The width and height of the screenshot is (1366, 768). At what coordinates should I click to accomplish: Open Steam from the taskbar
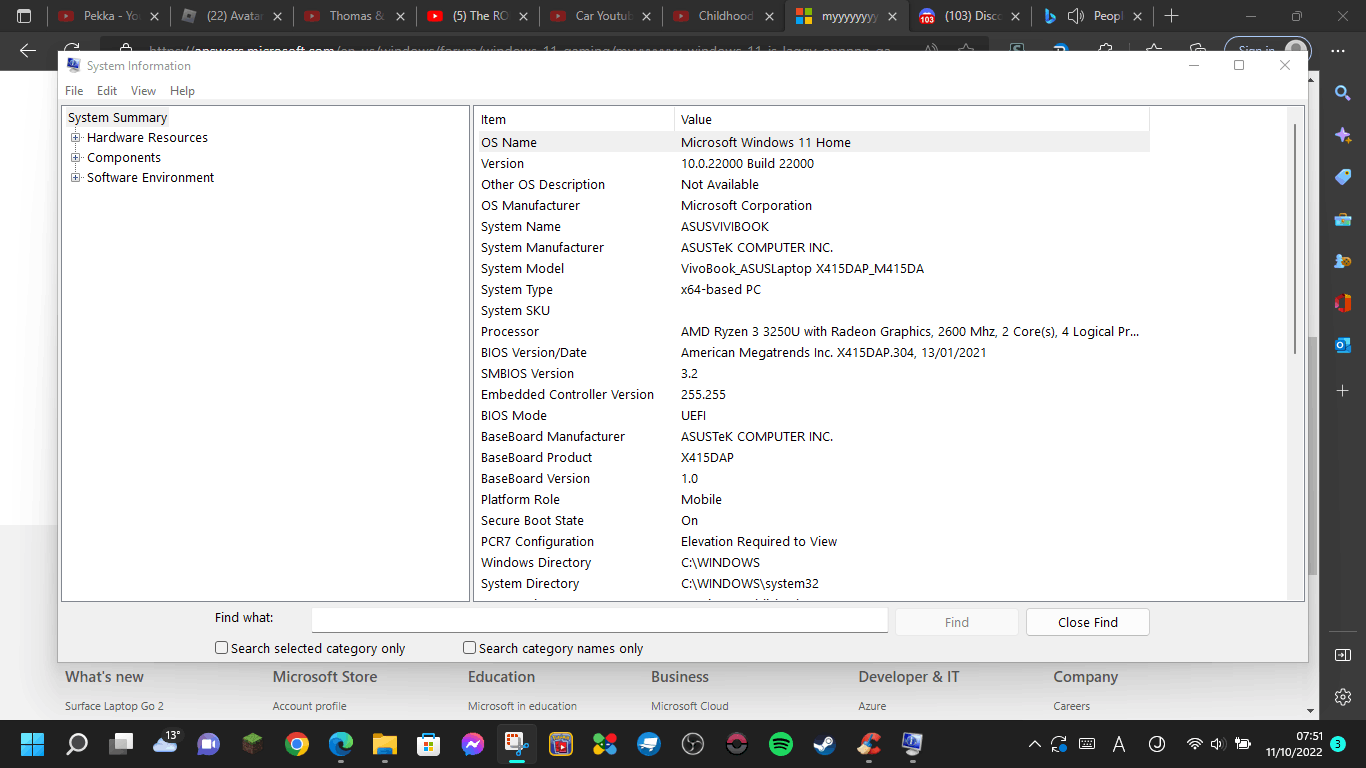click(825, 744)
